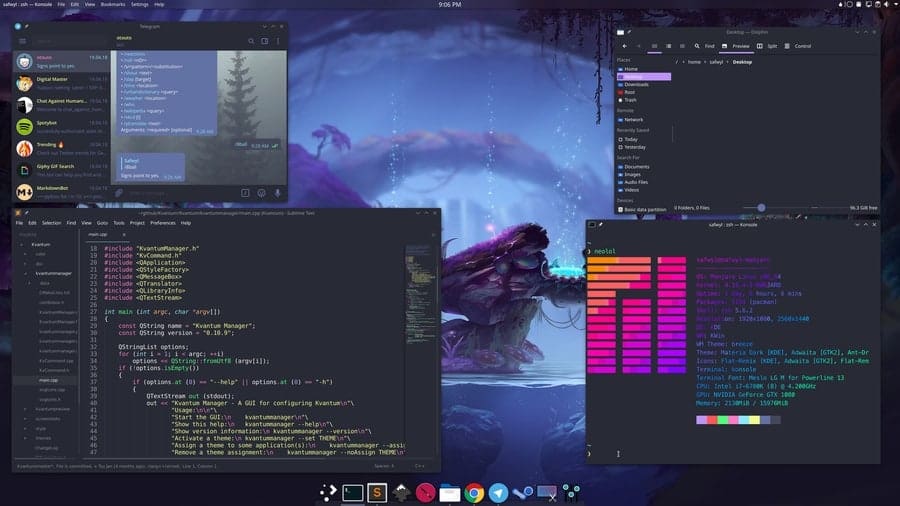This screenshot has width=900, height=506.
Task: Adjust the Dolphin icon zoom slider
Action: tap(761, 208)
